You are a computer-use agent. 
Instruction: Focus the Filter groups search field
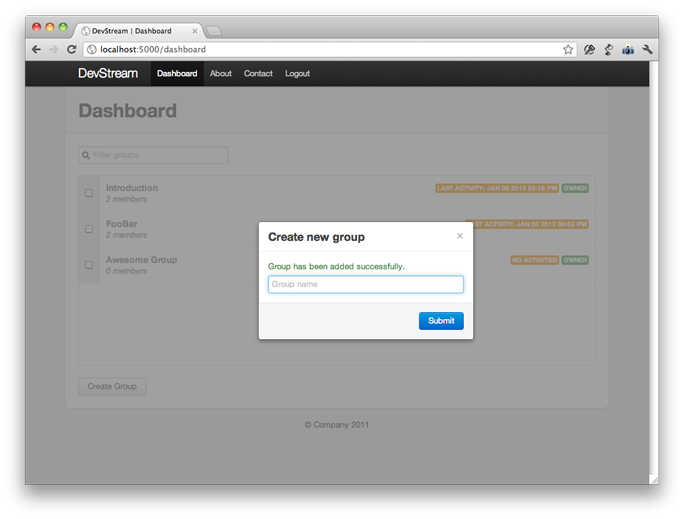[153, 155]
